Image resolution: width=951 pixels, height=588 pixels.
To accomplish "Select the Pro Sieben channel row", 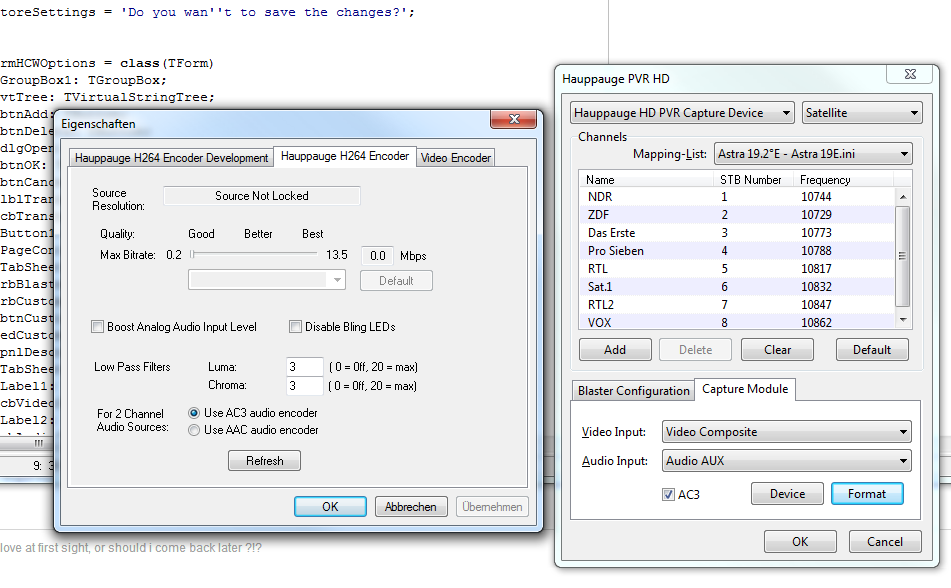I will coord(737,251).
